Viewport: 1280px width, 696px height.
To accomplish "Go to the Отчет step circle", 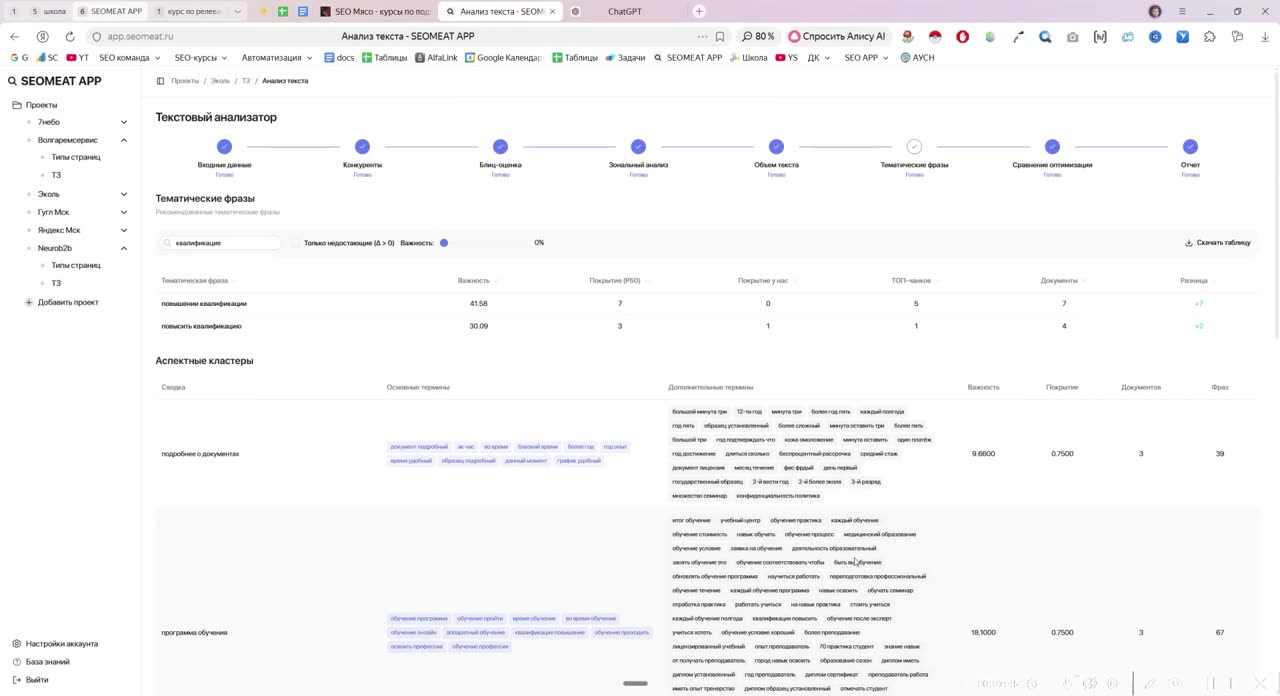I will 1190,146.
